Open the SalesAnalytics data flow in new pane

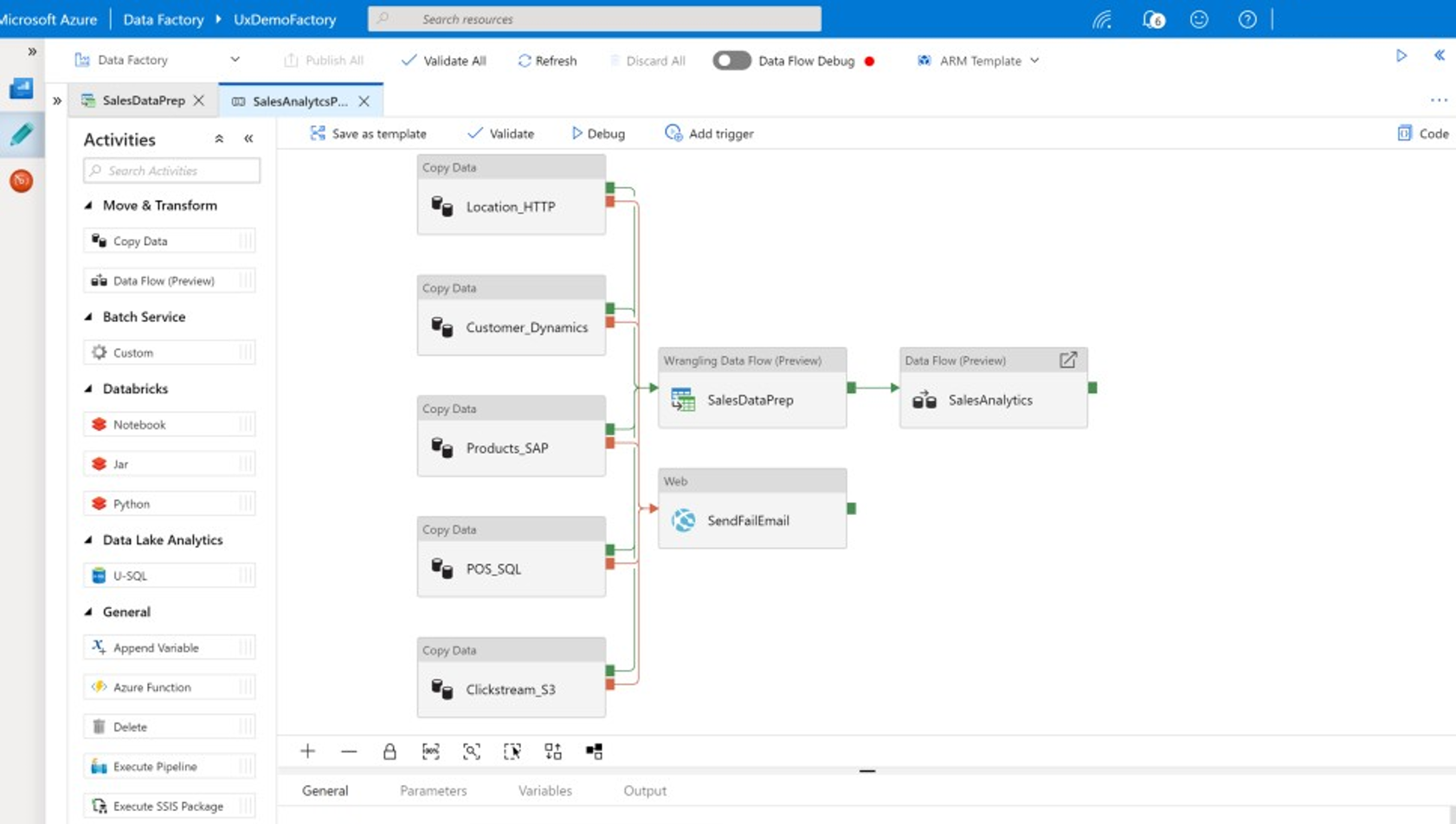(1068, 360)
